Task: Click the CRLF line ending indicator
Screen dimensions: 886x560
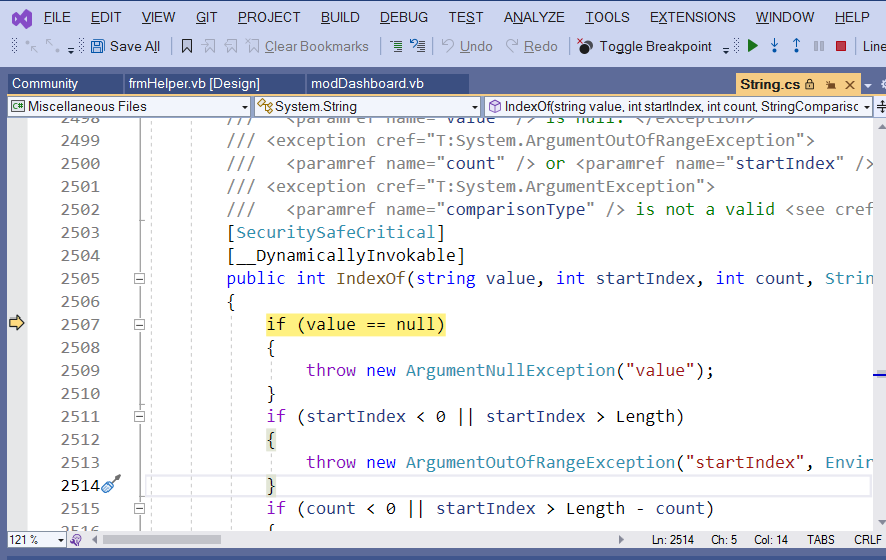Action: point(868,540)
